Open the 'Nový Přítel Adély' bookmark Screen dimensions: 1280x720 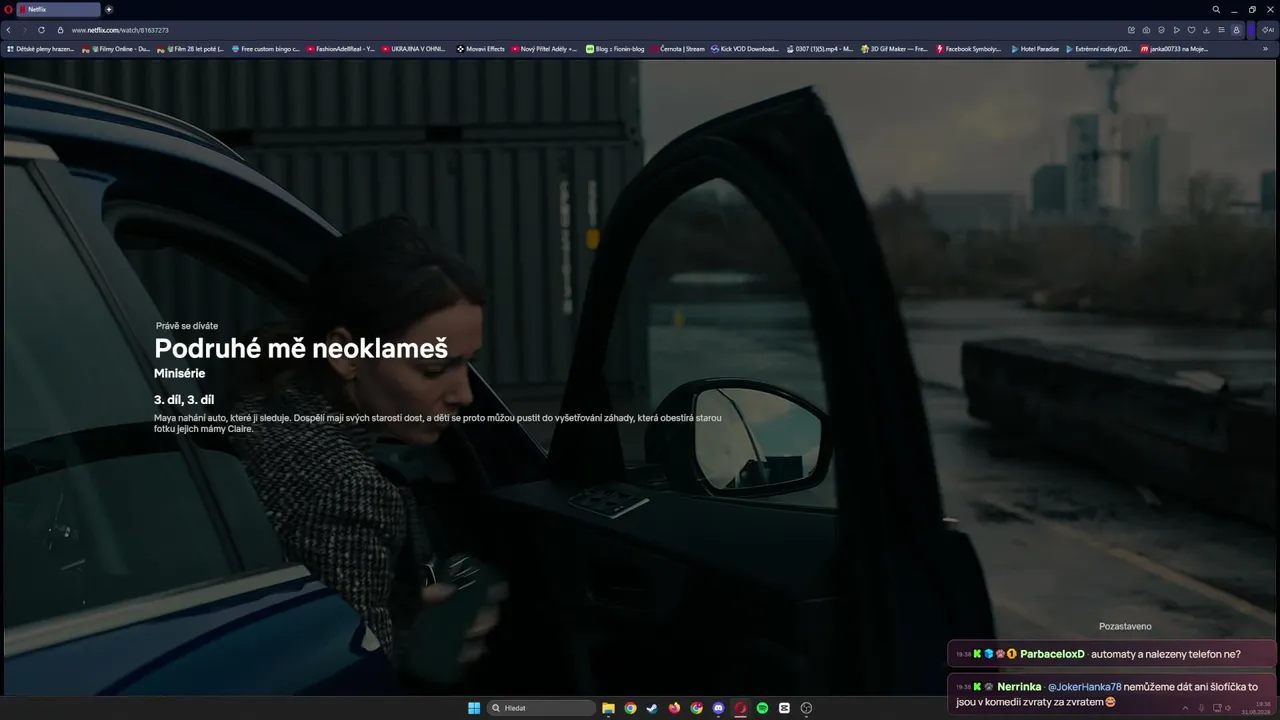click(x=544, y=49)
